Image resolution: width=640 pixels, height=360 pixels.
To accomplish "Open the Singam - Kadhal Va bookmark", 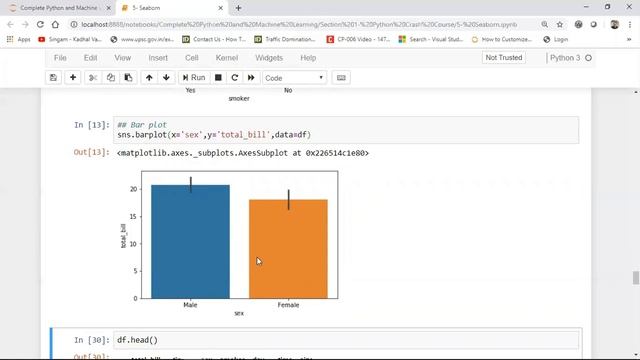I will (x=70, y=39).
